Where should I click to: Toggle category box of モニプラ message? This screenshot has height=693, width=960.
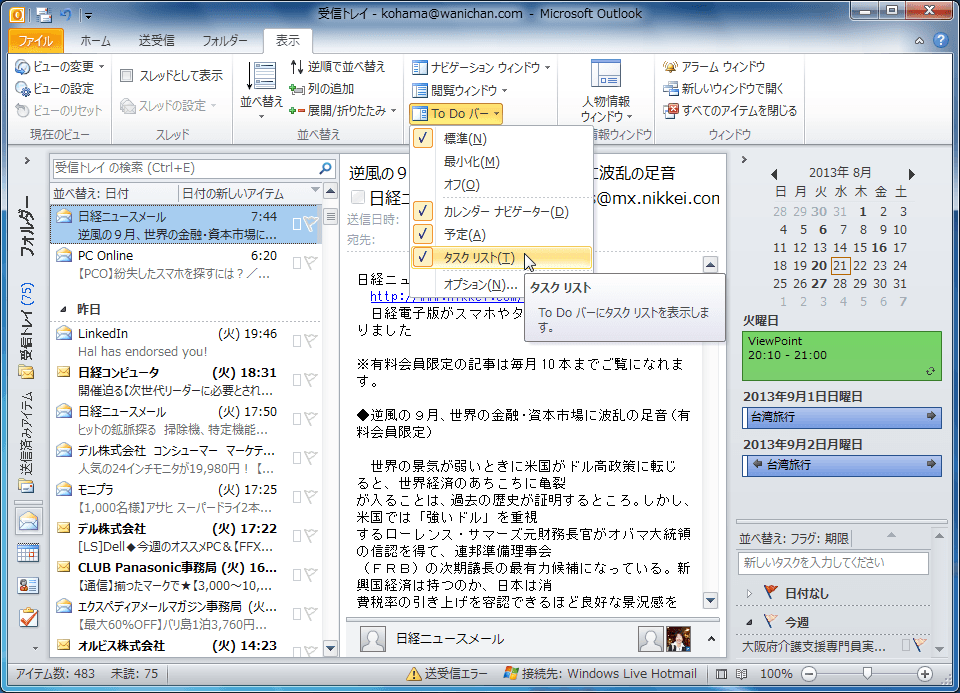click(297, 497)
